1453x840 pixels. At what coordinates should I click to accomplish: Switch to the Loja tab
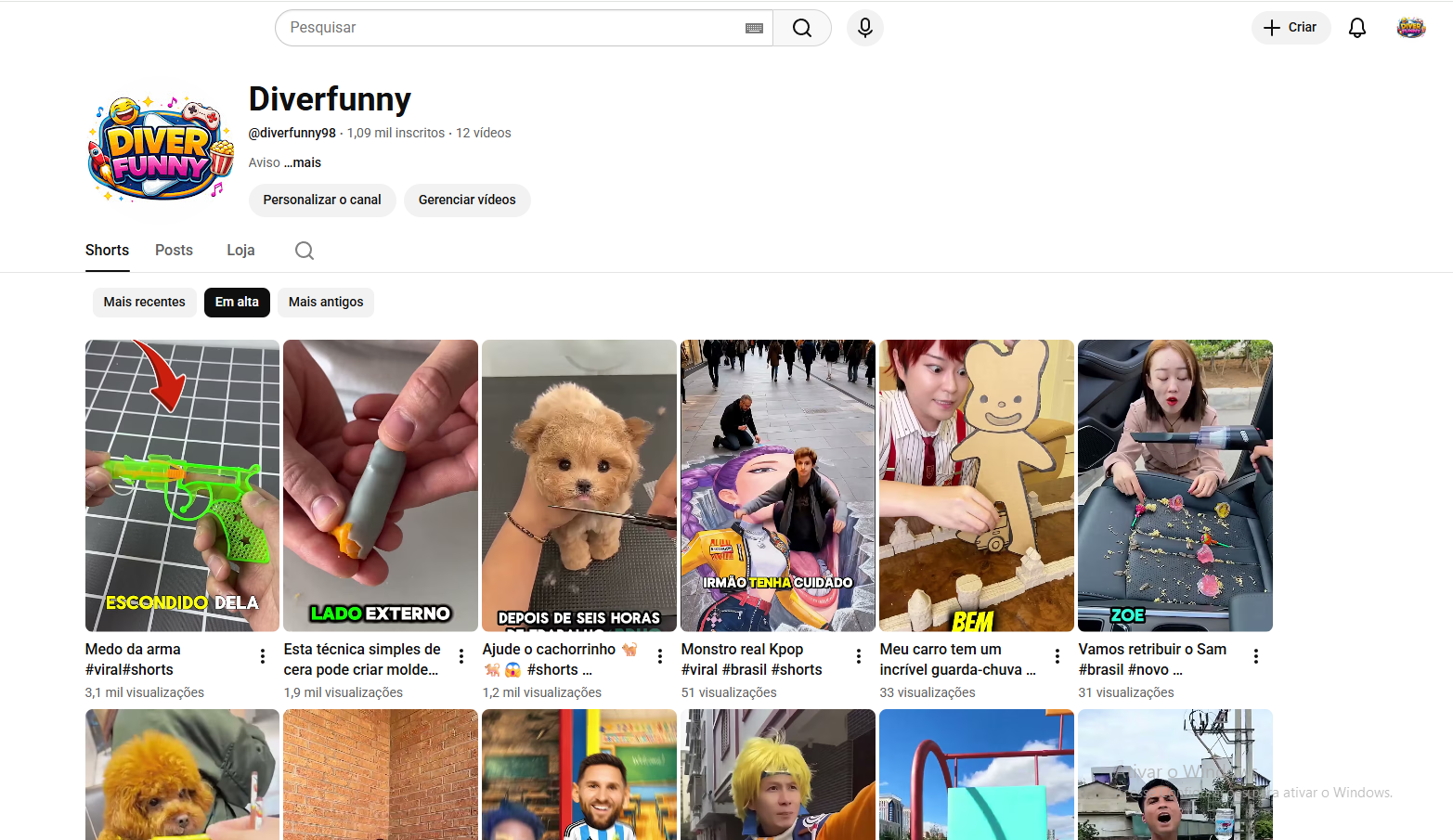click(x=240, y=251)
